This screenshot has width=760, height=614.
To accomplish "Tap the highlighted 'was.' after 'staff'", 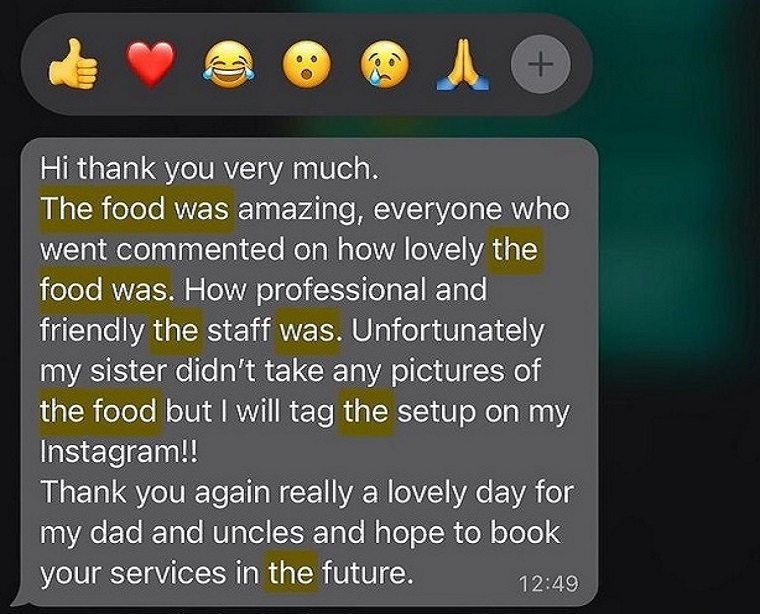I will 309,331.
